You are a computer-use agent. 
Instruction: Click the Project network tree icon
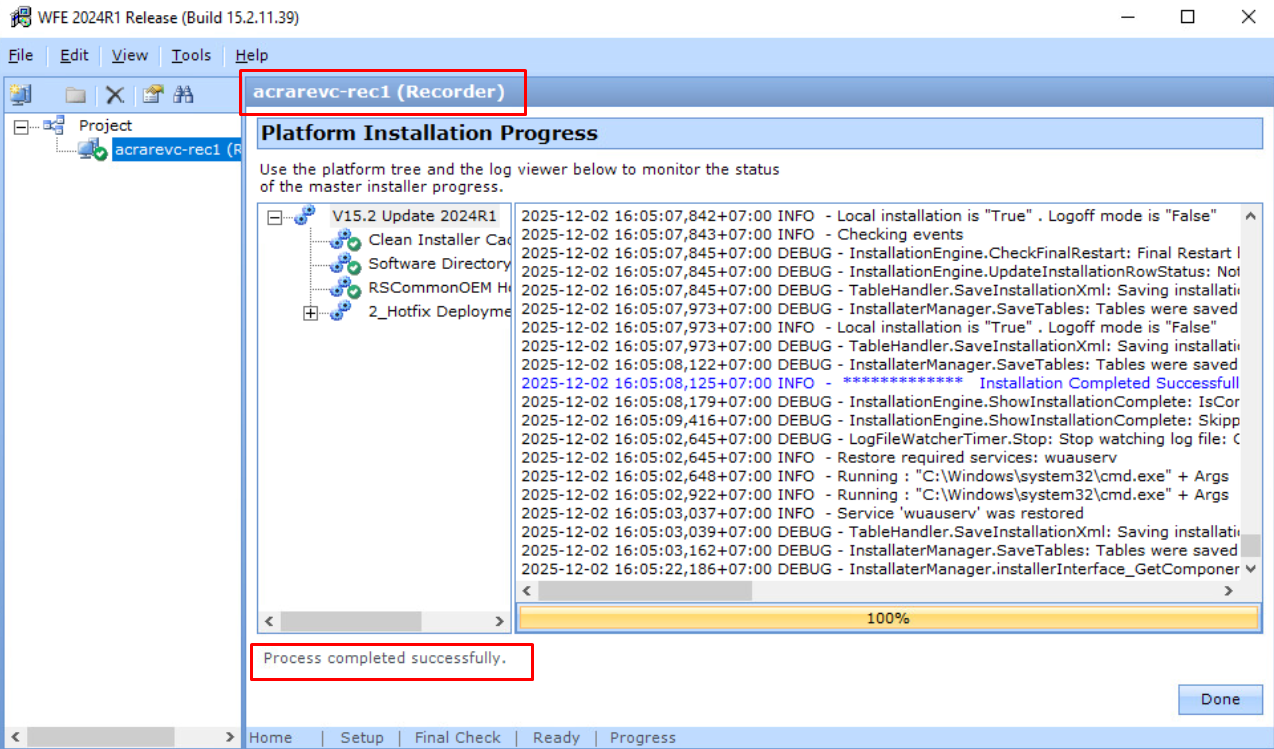coord(54,125)
